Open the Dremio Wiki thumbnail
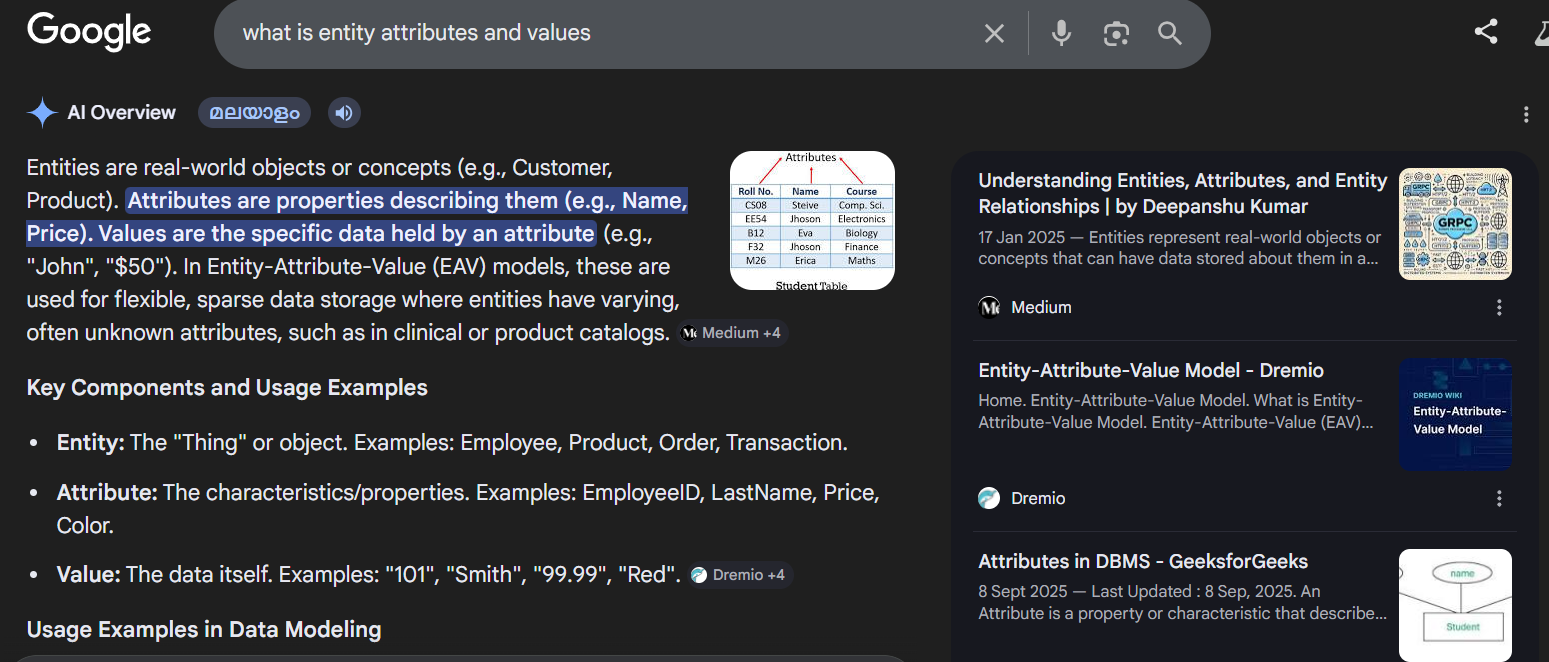Viewport: 1549px width, 662px height. 1455,414
